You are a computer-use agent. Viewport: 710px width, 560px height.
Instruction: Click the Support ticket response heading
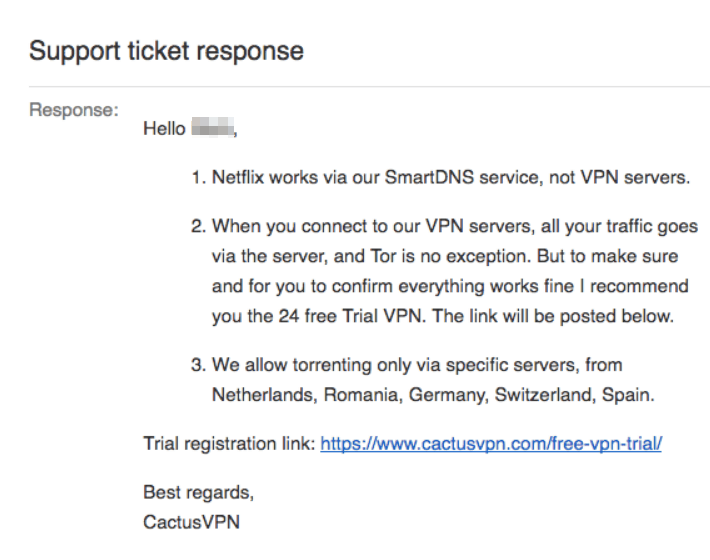point(166,51)
